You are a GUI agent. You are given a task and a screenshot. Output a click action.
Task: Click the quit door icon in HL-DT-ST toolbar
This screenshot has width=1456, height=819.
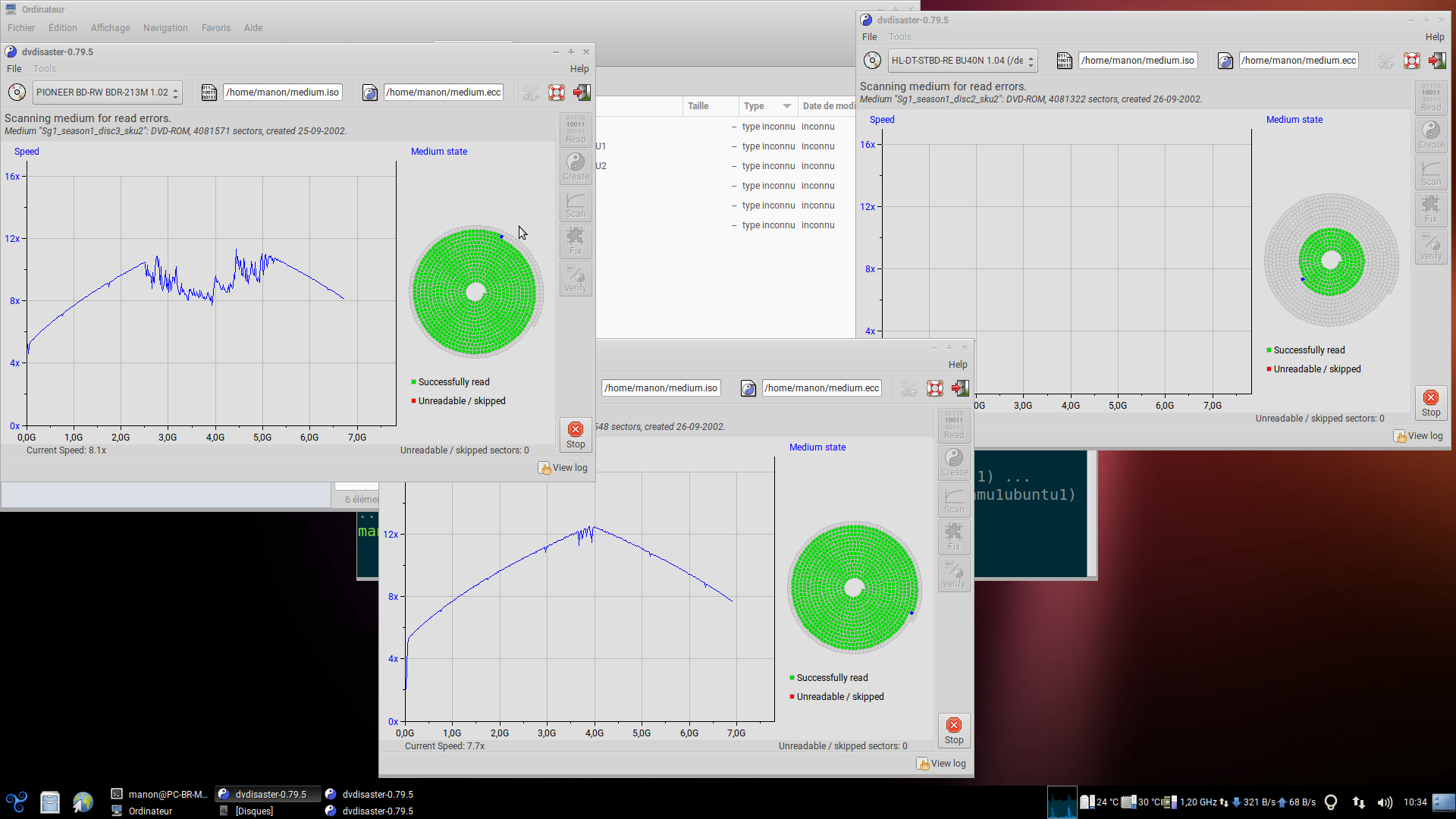pyautogui.click(x=1437, y=61)
